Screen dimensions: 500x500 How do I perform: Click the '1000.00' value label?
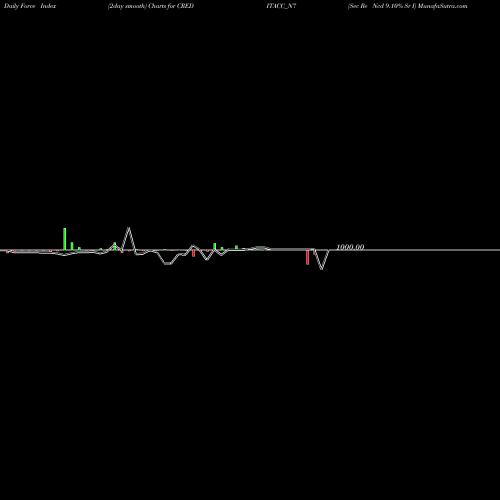pos(350,247)
